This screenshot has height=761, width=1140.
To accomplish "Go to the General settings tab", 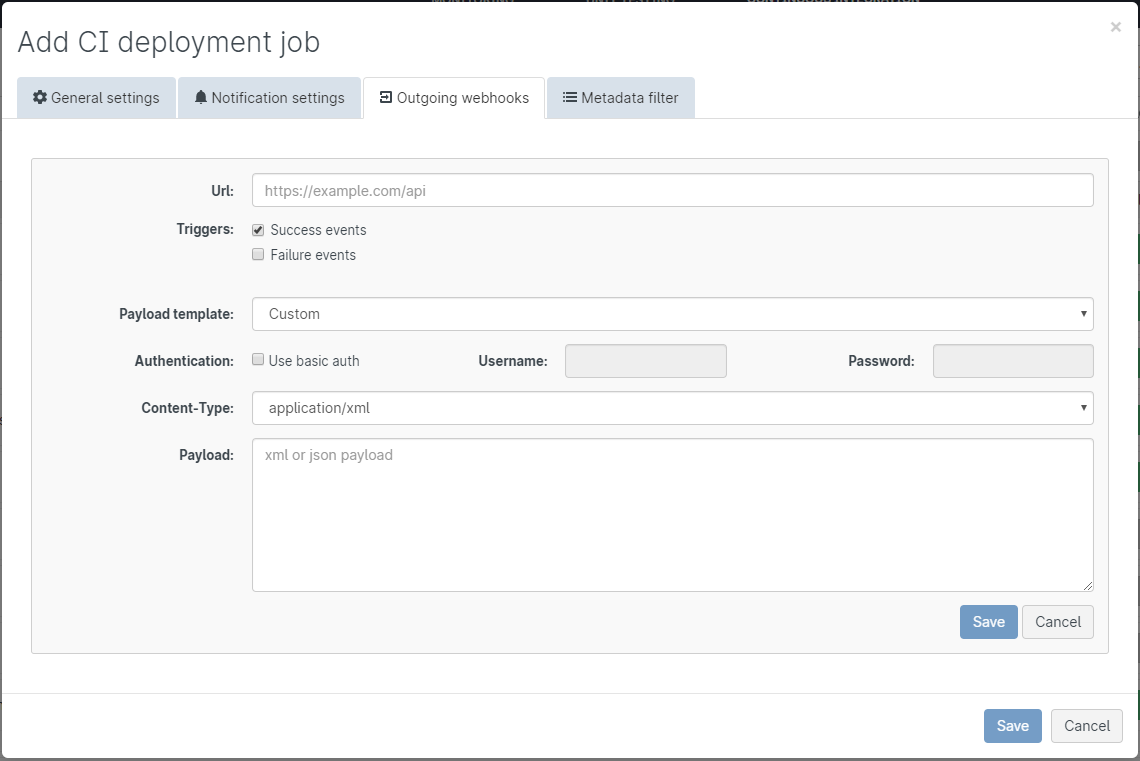I will click(96, 98).
